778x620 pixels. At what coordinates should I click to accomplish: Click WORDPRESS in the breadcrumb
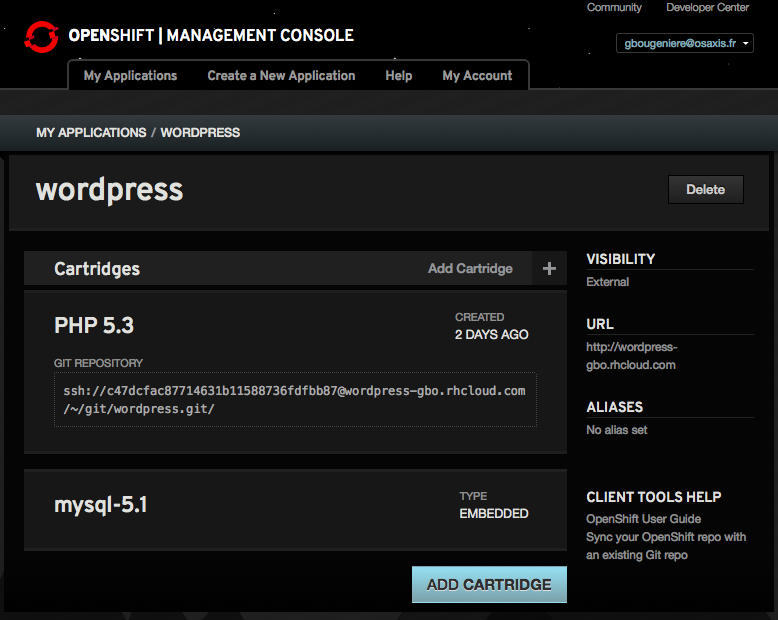point(200,132)
